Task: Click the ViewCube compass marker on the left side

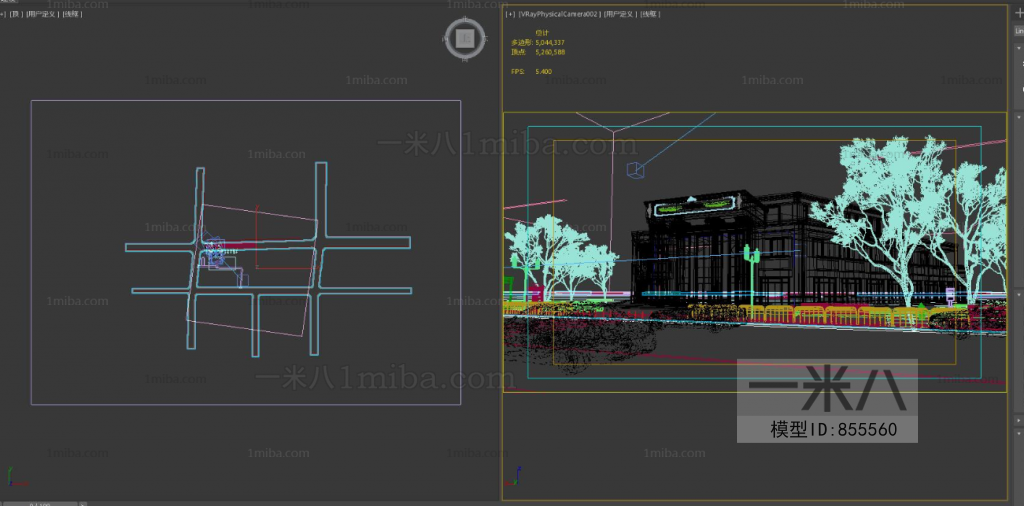Action: [447, 38]
